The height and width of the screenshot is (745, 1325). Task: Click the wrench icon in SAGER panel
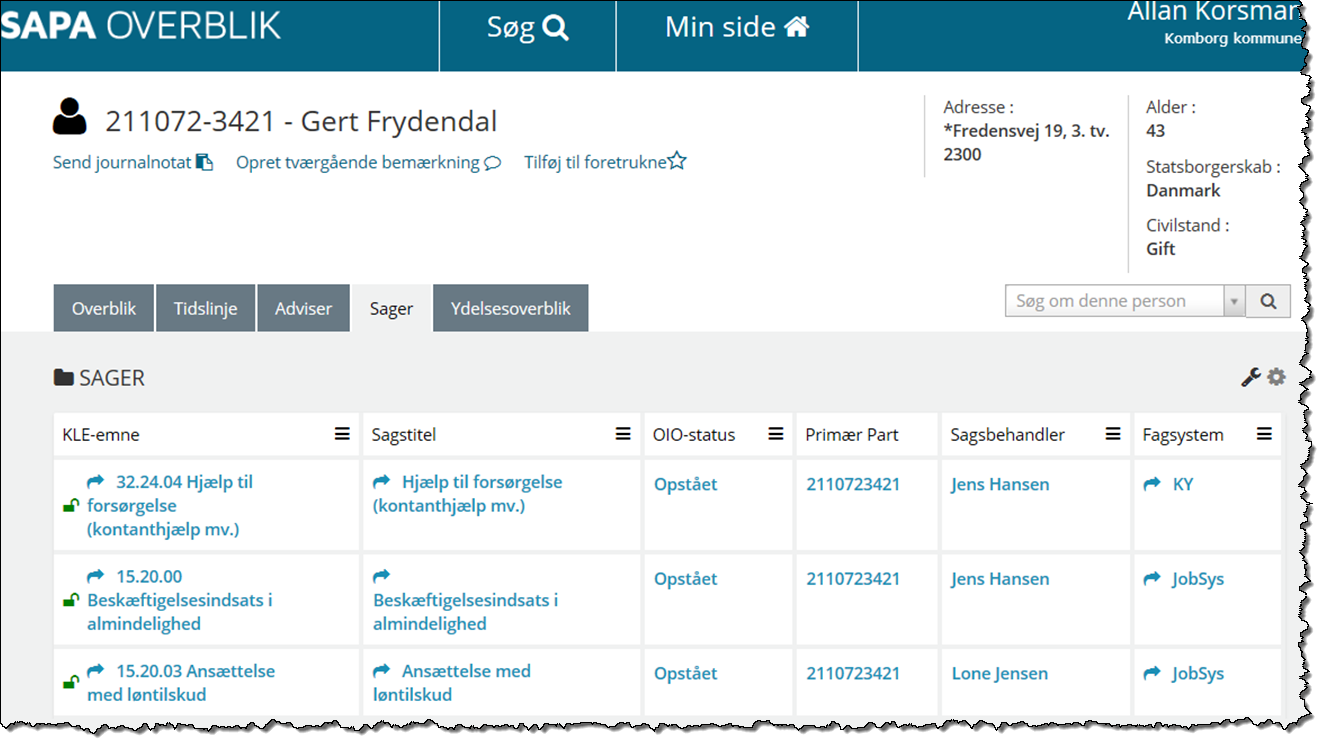(1250, 377)
